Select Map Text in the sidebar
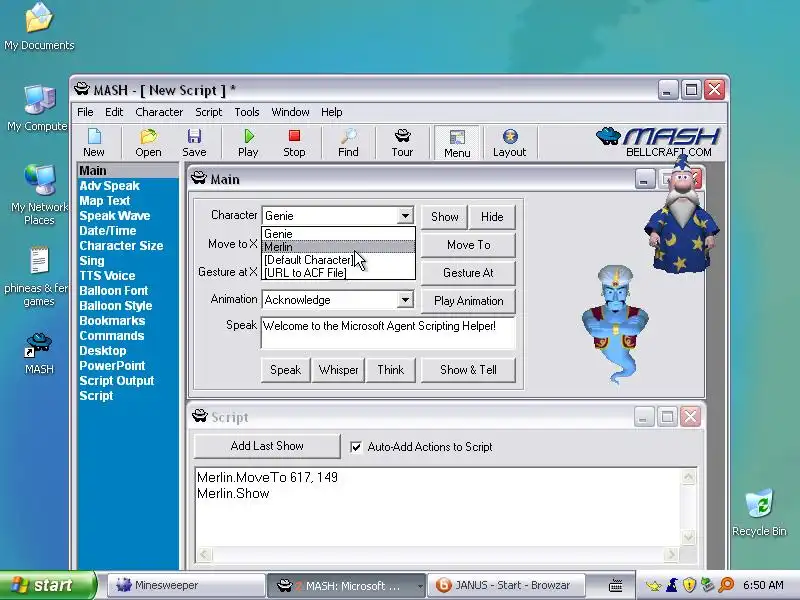Screen dimensions: 800x600 point(105,201)
